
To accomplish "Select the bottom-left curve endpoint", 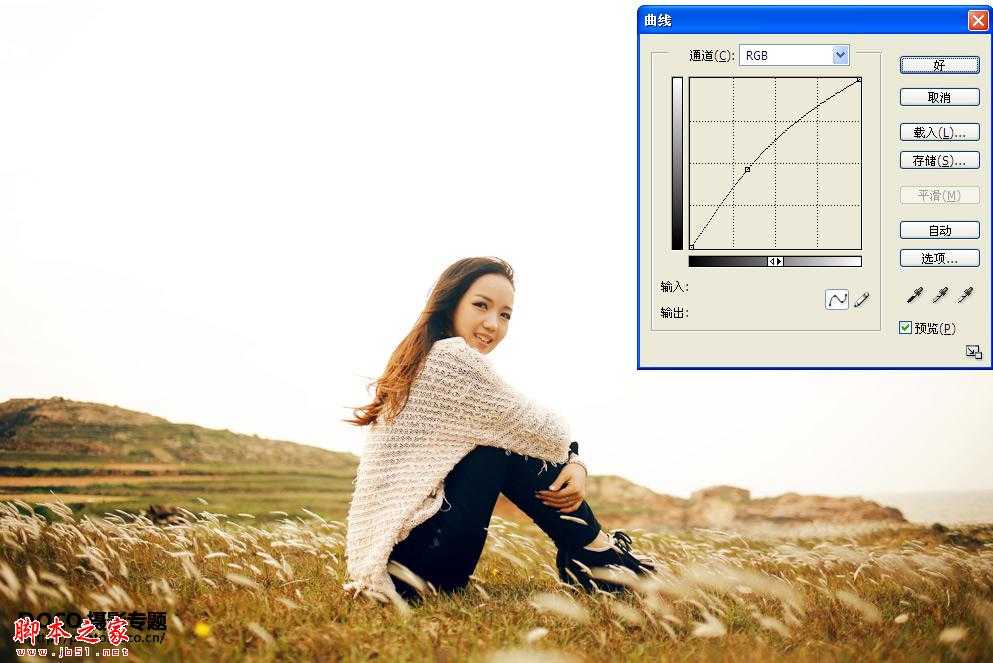I will click(x=692, y=247).
